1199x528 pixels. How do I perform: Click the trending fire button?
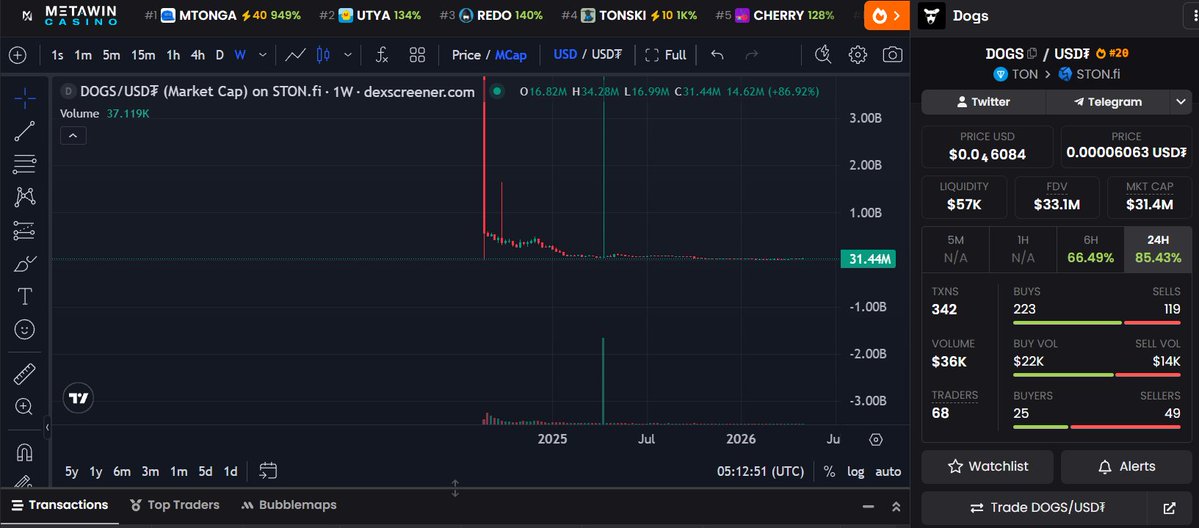886,15
